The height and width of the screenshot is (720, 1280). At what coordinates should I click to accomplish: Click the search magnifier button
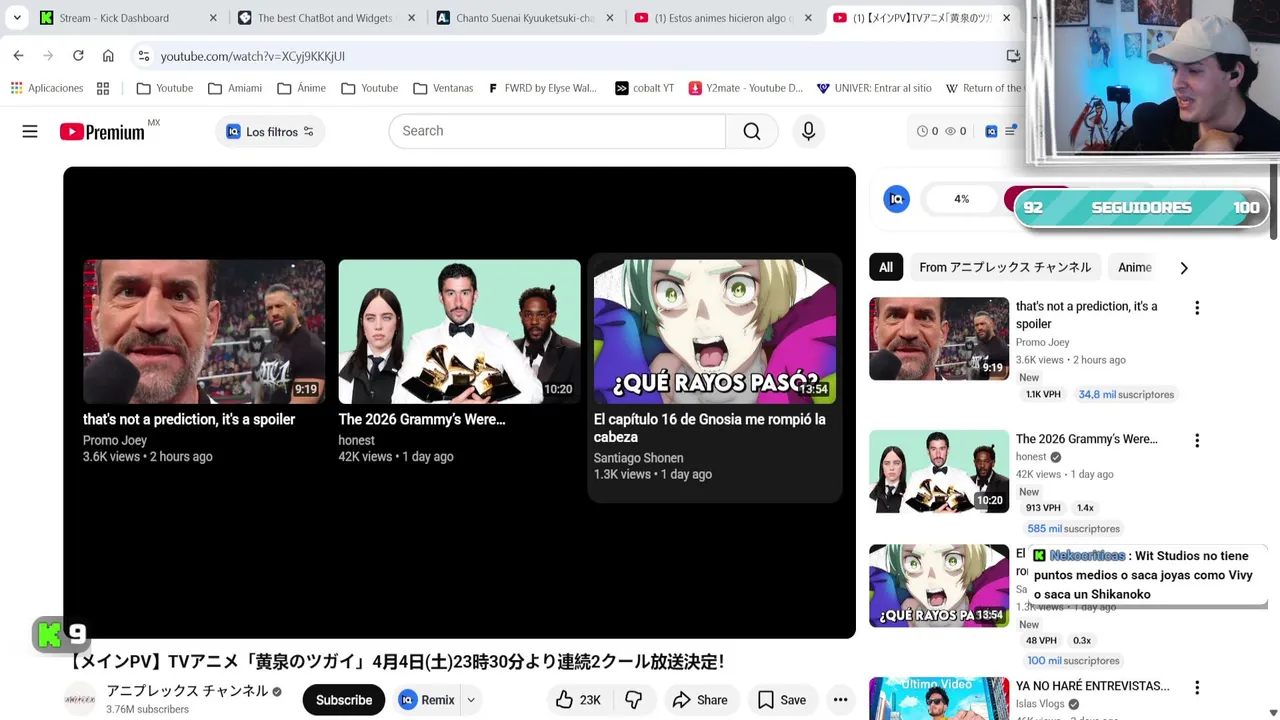(752, 131)
